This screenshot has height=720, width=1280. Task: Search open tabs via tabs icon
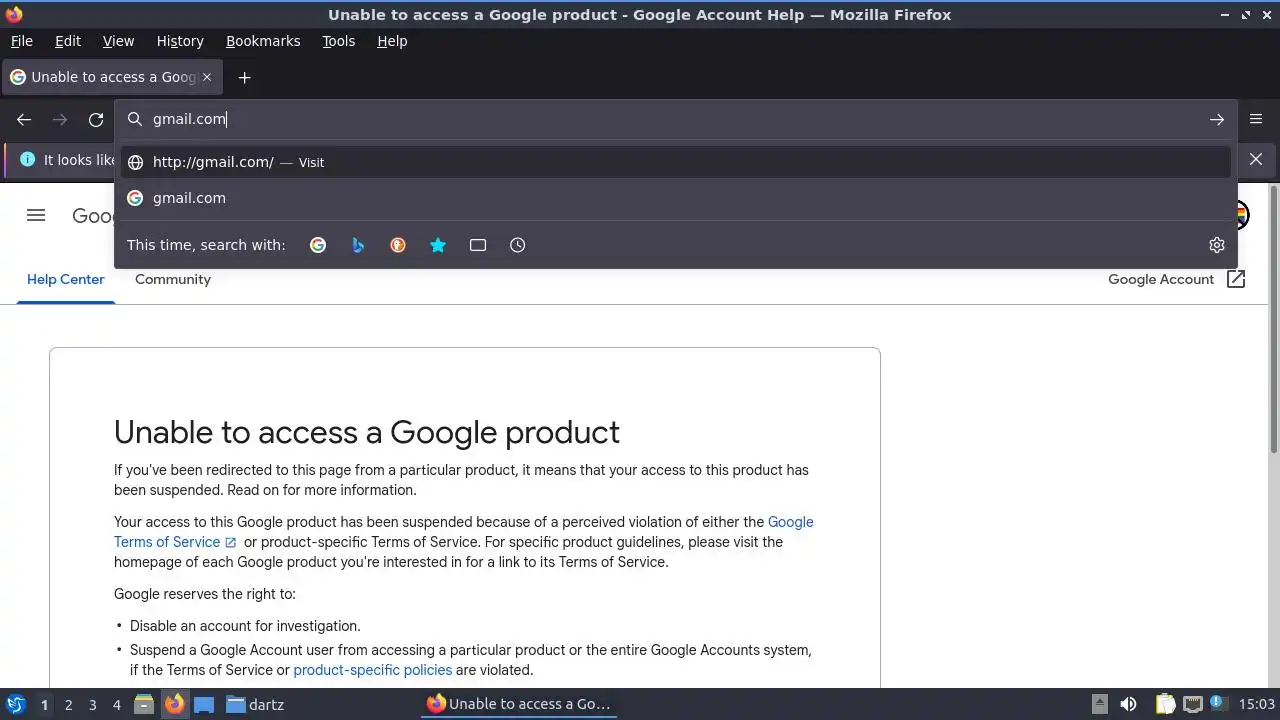[x=478, y=245]
